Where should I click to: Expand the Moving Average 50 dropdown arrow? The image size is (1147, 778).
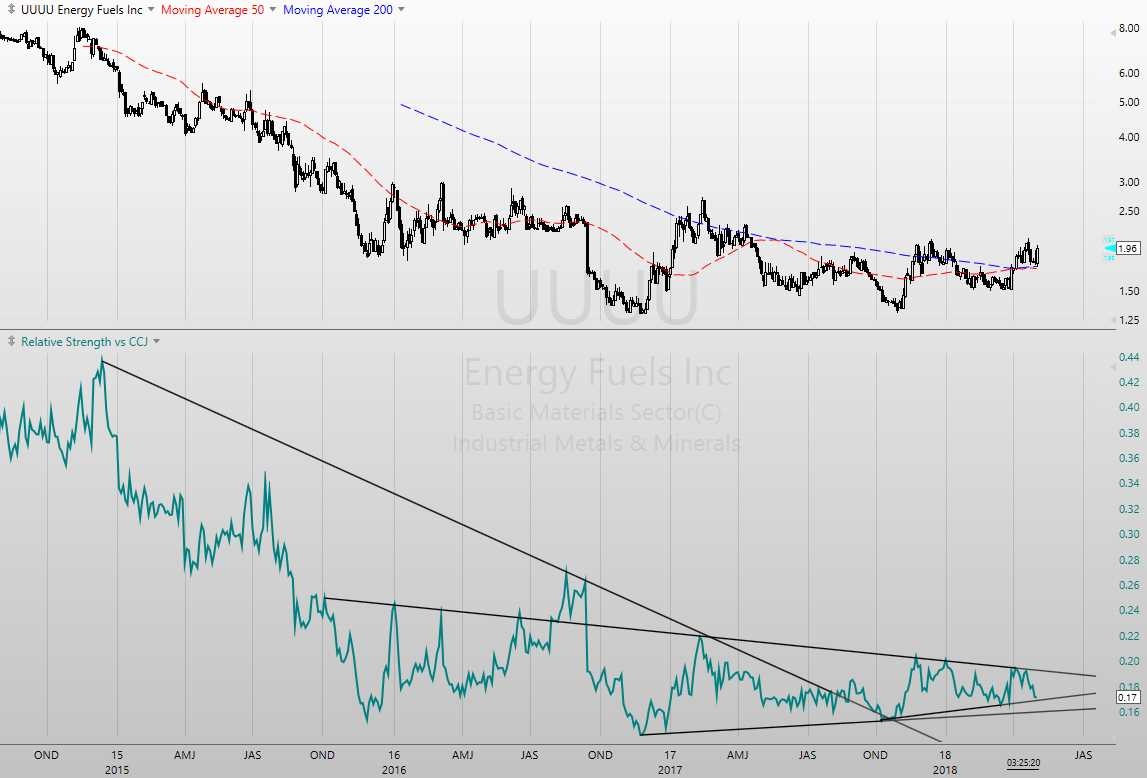click(x=271, y=9)
